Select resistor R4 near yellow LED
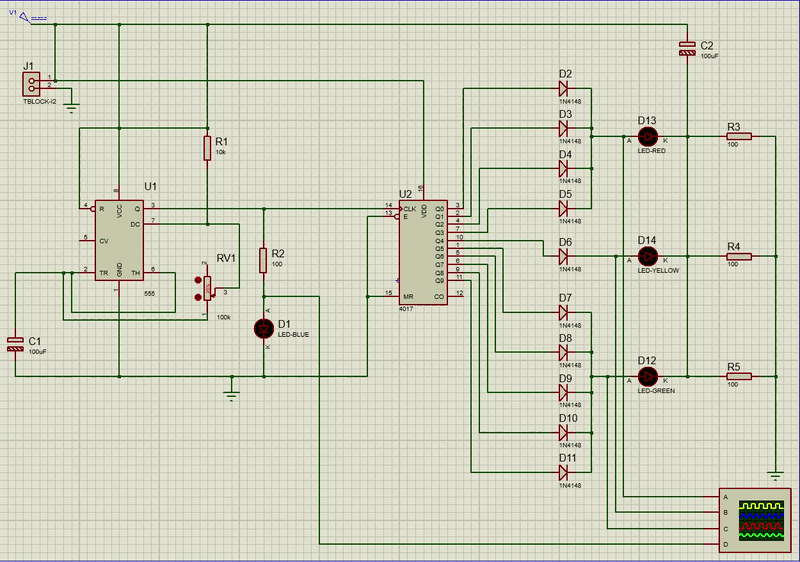Viewport: 800px width, 562px height. (x=739, y=257)
